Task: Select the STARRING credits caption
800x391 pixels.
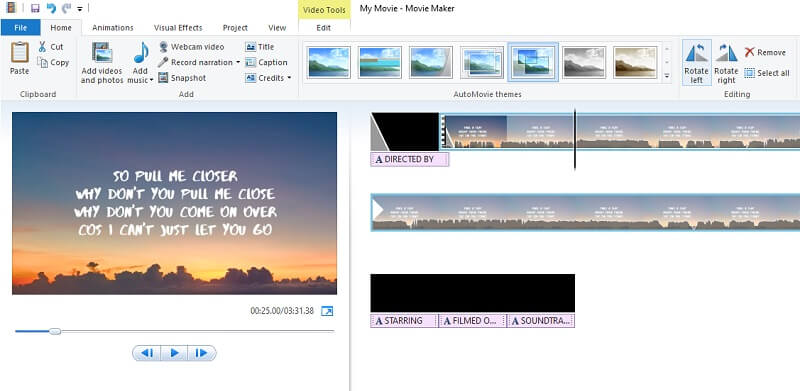Action: [404, 321]
